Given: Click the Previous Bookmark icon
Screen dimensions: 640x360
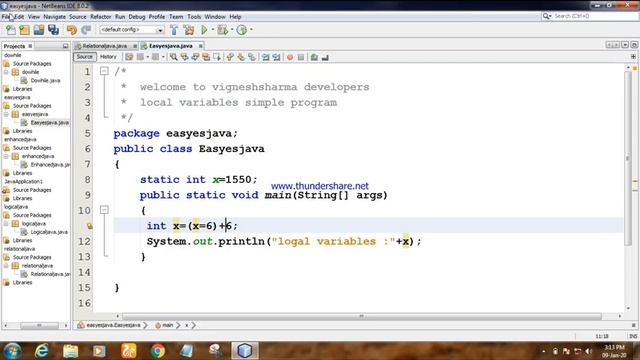Looking at the screenshot, I should [230, 57].
